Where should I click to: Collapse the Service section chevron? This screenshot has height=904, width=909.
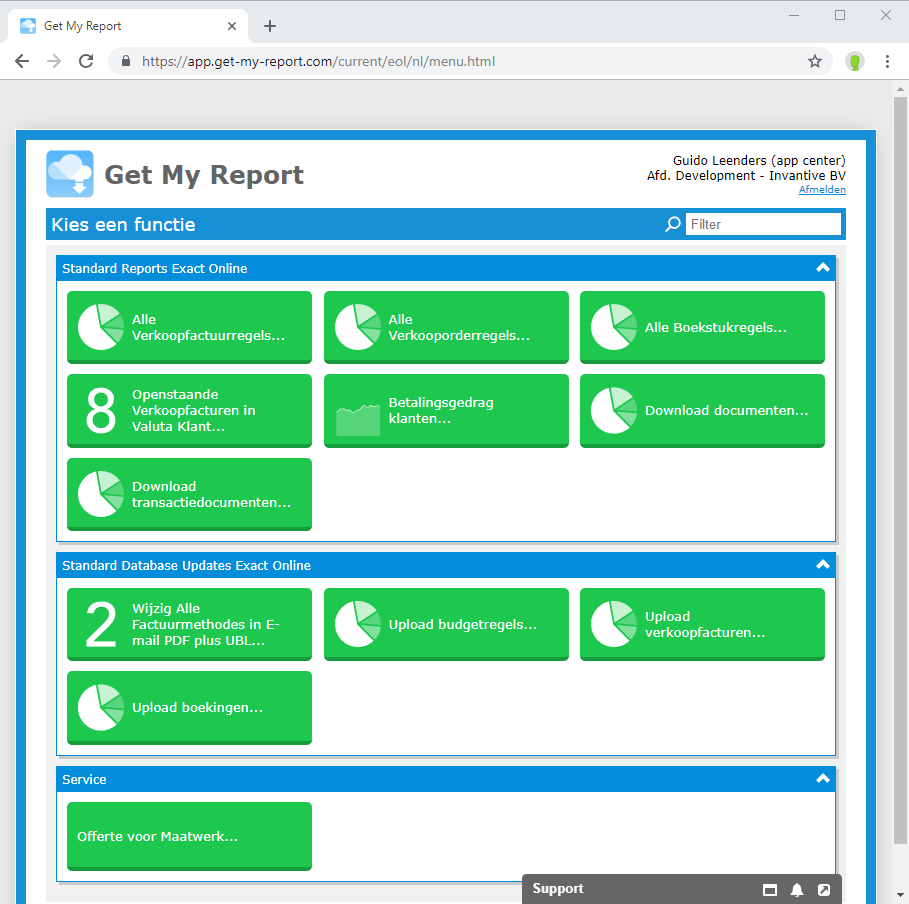click(823, 779)
